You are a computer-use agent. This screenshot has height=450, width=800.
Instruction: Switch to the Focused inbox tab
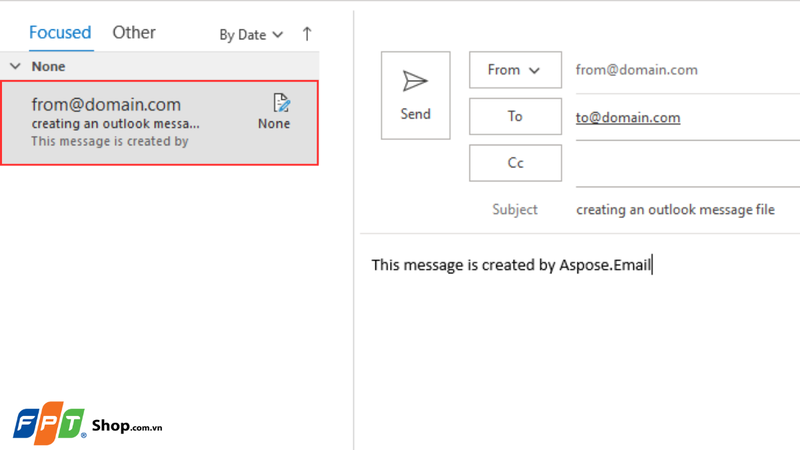click(60, 33)
